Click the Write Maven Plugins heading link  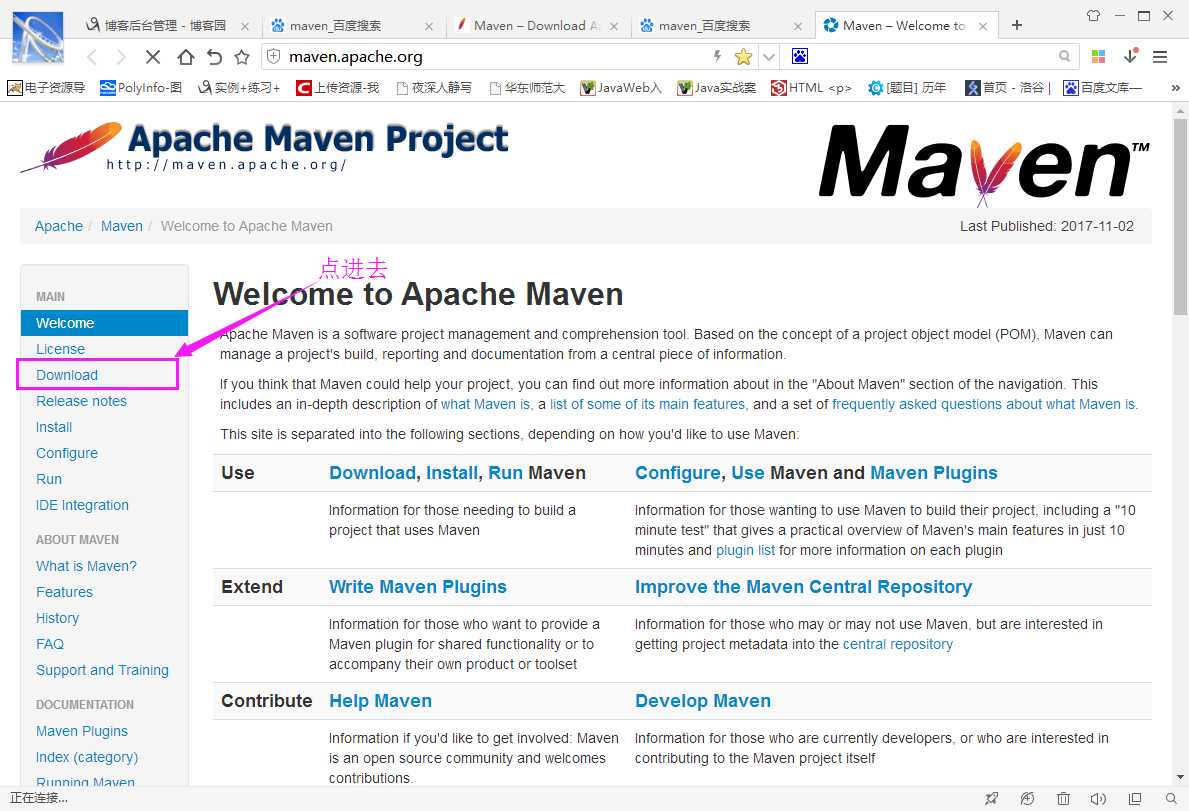coord(418,587)
